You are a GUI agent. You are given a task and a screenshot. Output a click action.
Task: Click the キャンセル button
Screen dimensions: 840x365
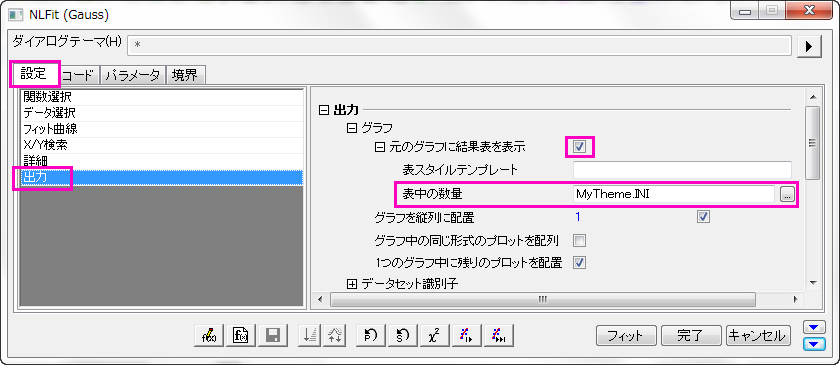click(758, 336)
